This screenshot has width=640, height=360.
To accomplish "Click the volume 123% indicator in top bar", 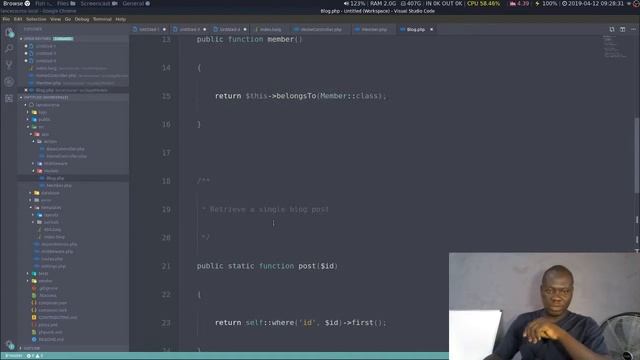I will pyautogui.click(x=354, y=4).
